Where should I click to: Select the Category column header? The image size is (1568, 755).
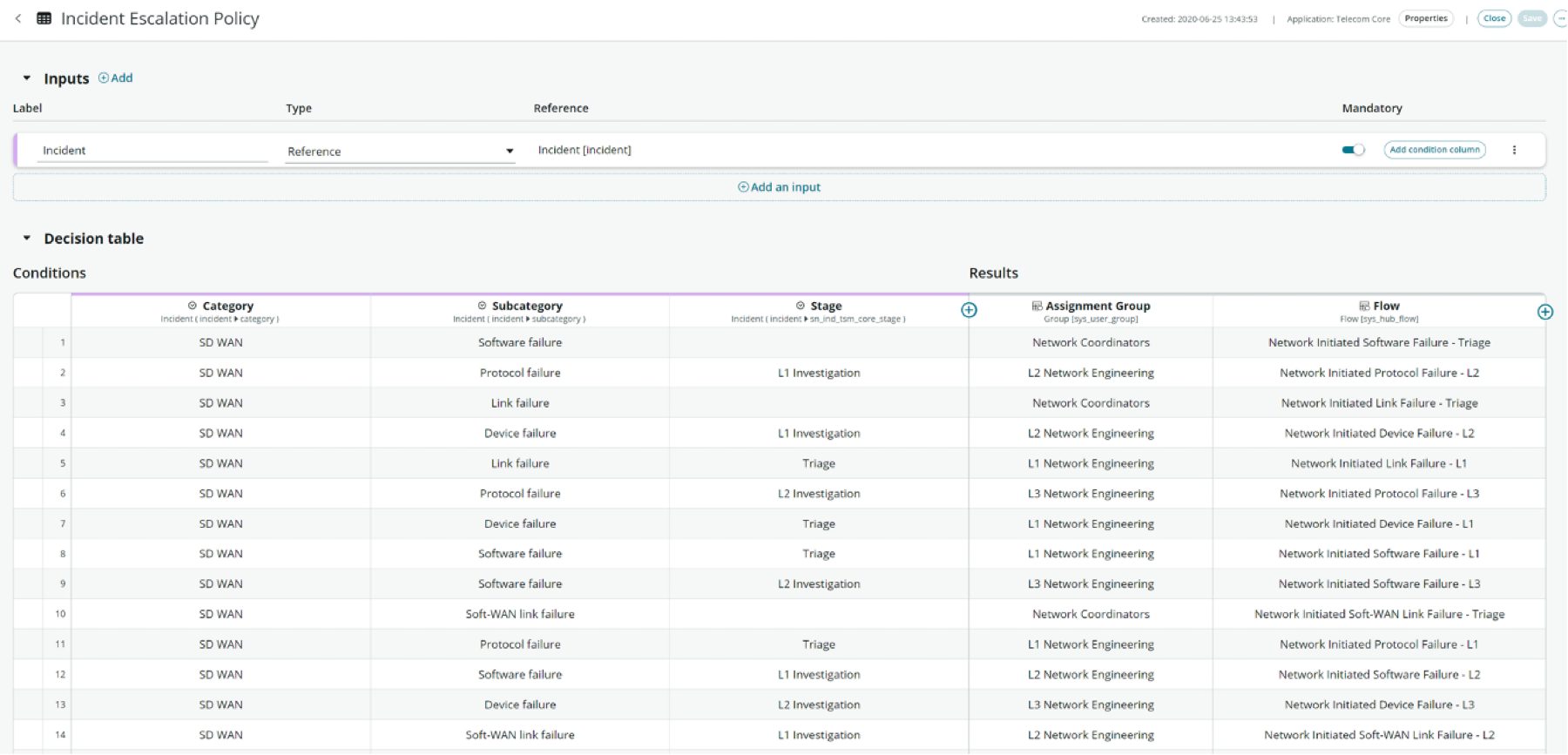[220, 311]
